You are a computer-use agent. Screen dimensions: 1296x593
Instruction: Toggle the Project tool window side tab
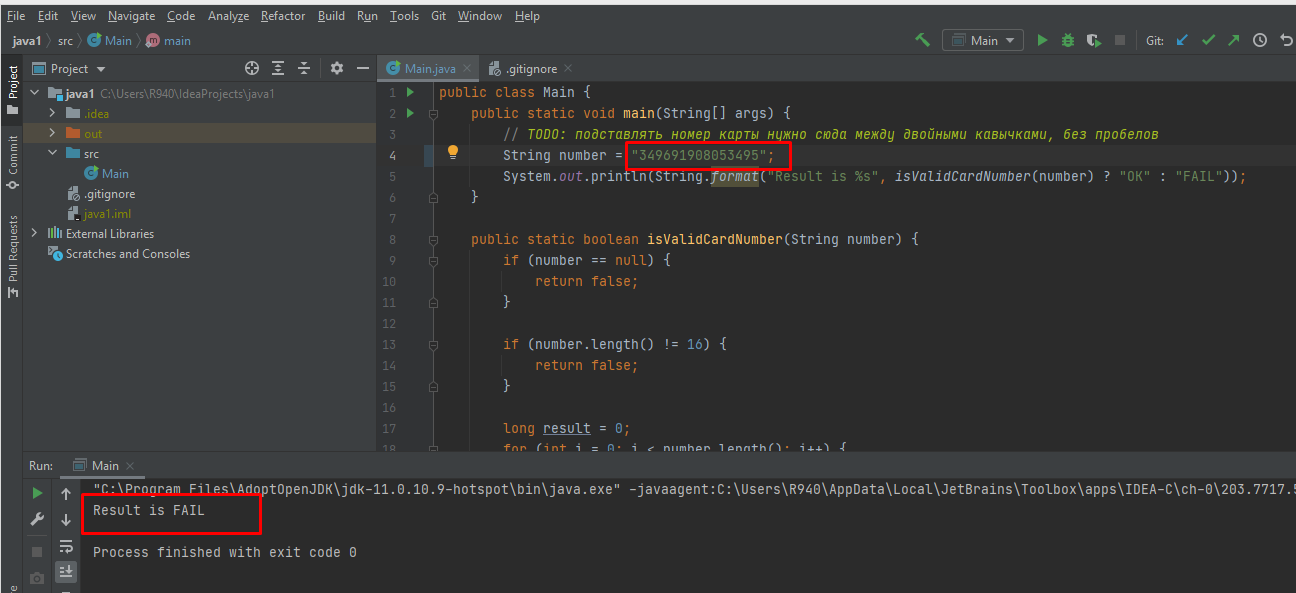[12, 89]
